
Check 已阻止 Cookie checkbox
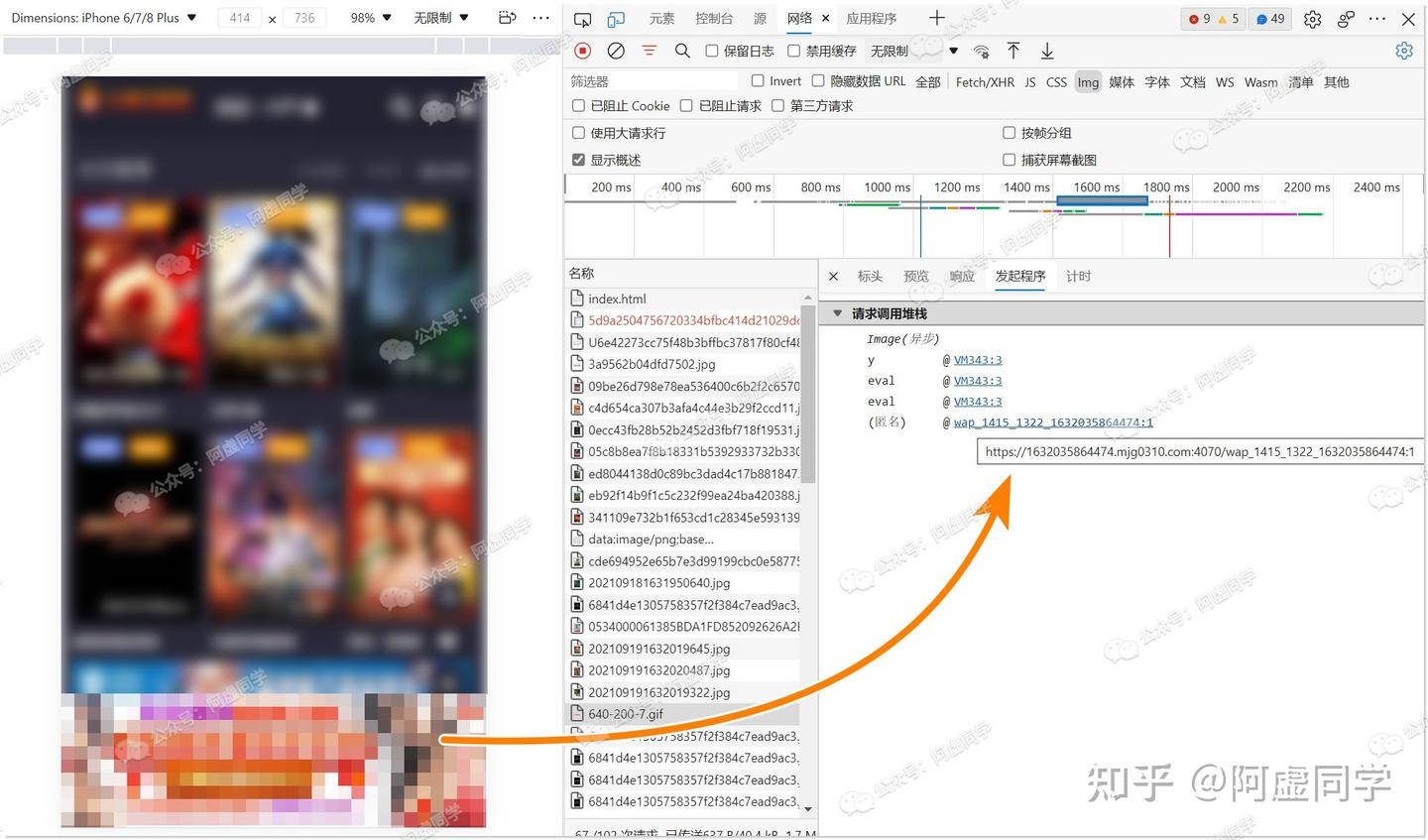(x=579, y=105)
